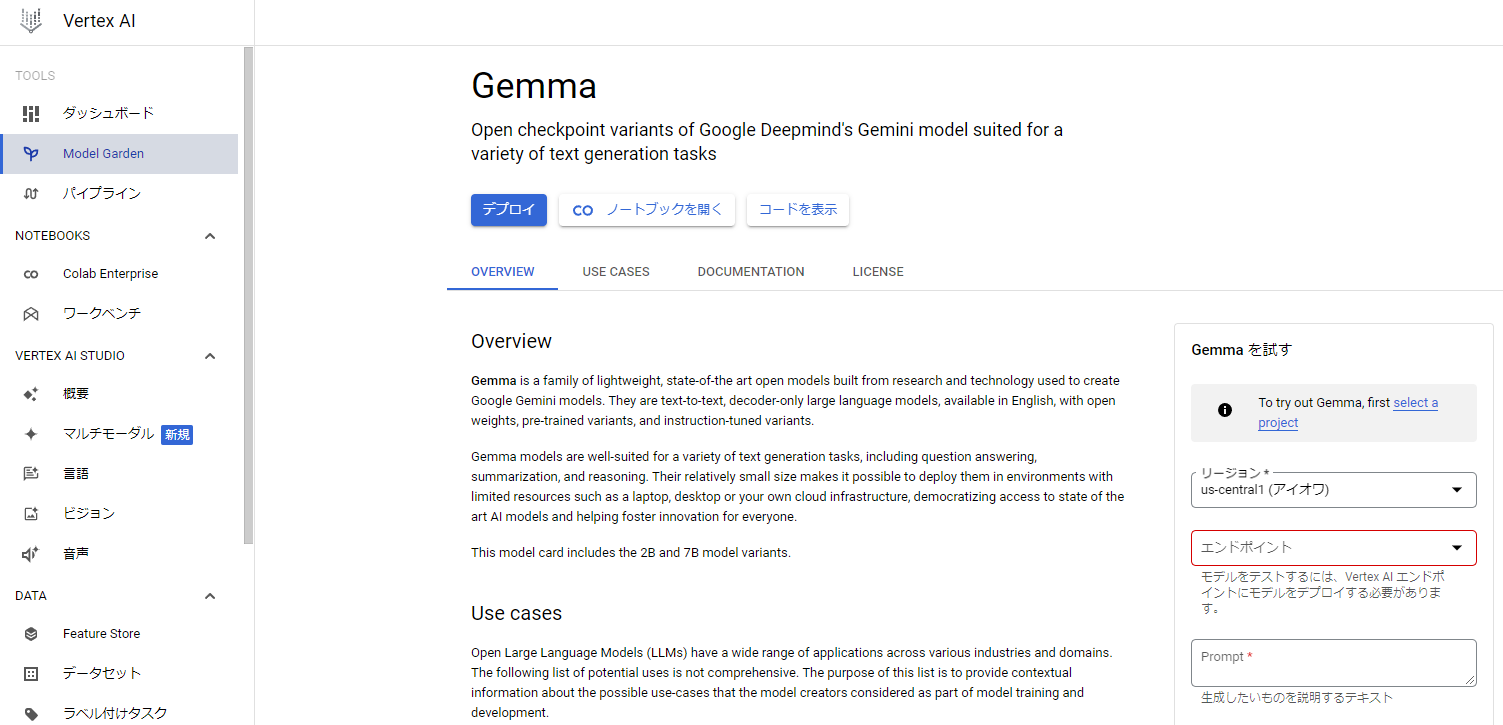Click the Vertex AI logo icon

[x=31, y=21]
